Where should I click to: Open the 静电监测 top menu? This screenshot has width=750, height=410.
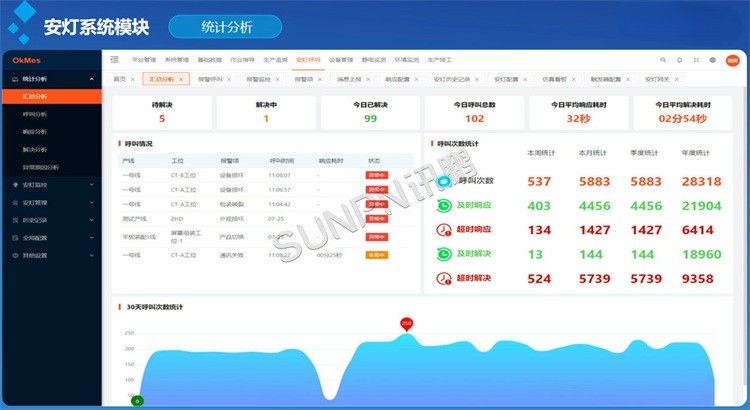pos(374,60)
